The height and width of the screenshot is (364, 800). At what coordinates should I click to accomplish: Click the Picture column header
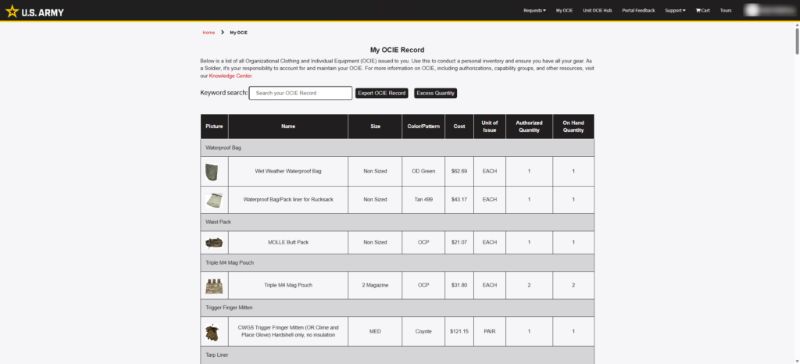(214, 127)
